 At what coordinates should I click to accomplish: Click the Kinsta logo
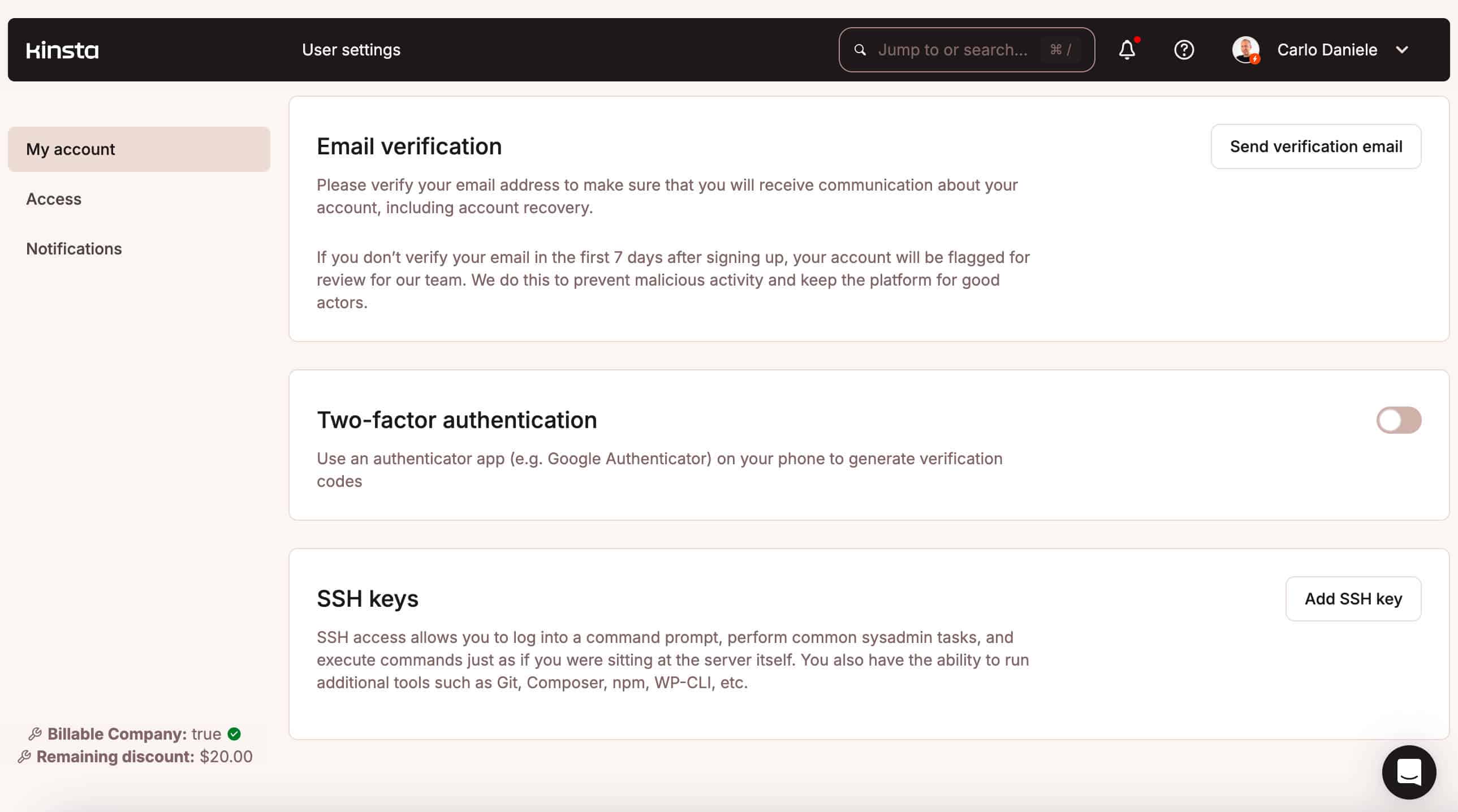62,50
